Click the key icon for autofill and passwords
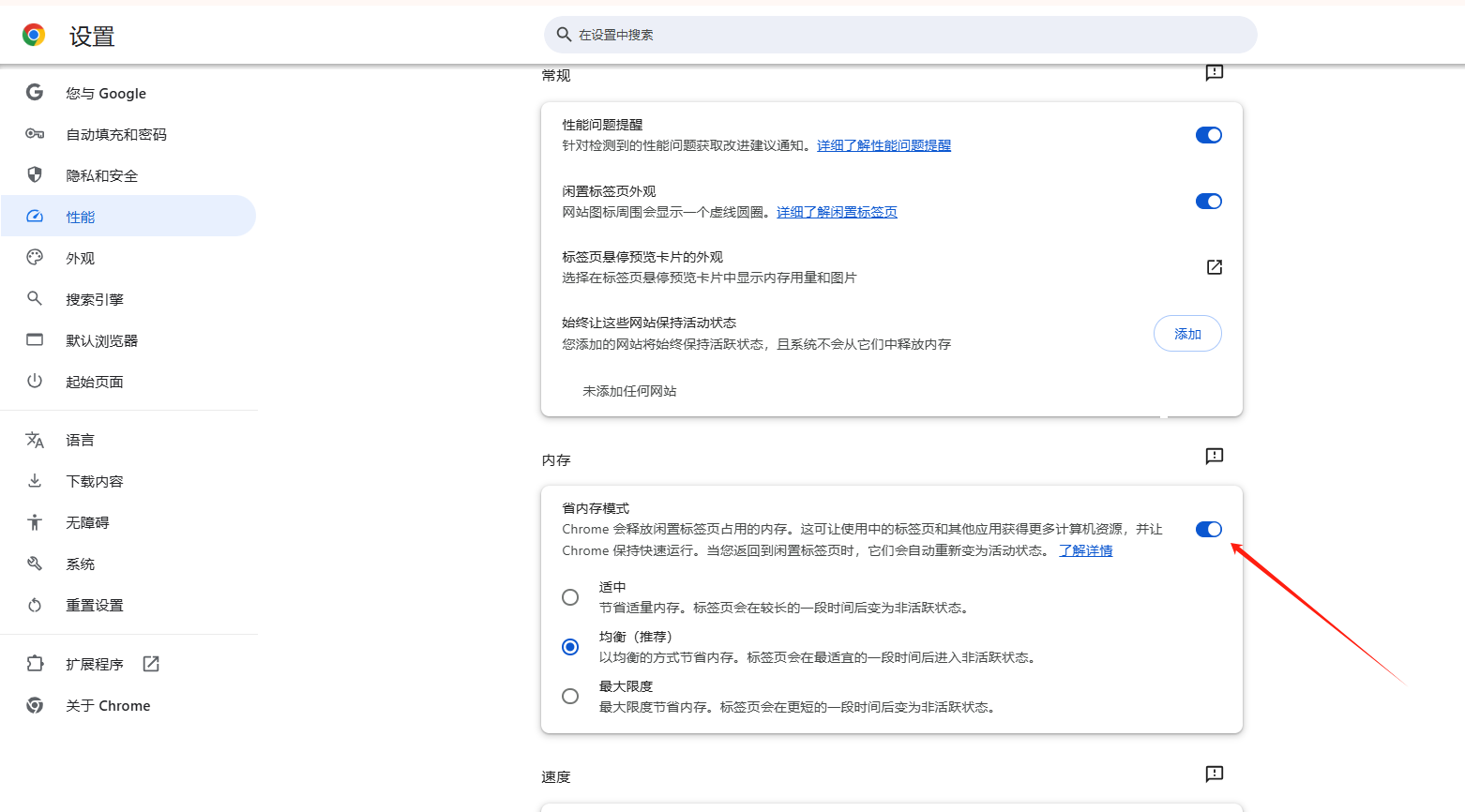Image resolution: width=1465 pixels, height=812 pixels. 35,134
